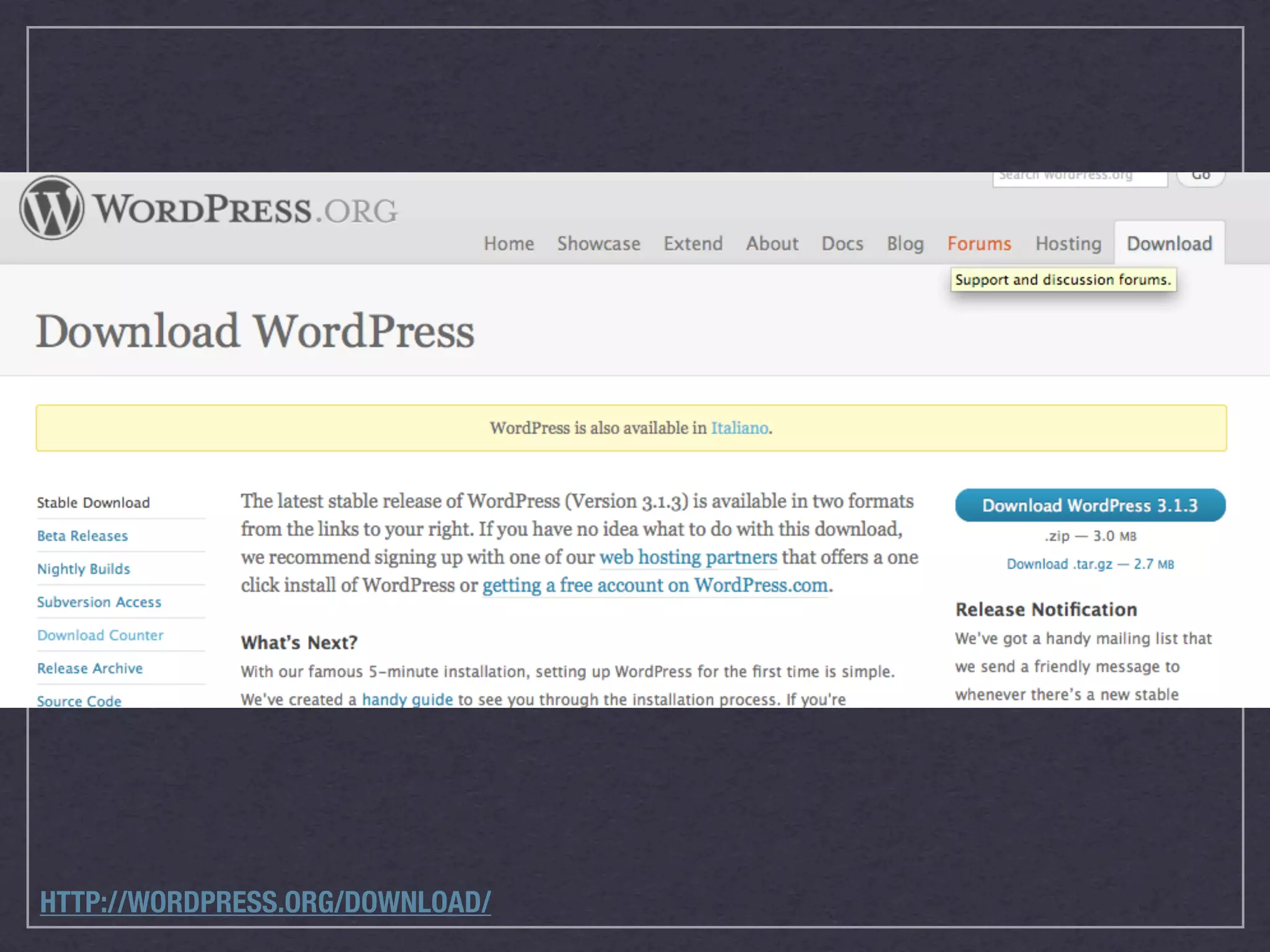Open Source Code sidebar link
Image resolution: width=1270 pixels, height=952 pixels.
pos(79,700)
